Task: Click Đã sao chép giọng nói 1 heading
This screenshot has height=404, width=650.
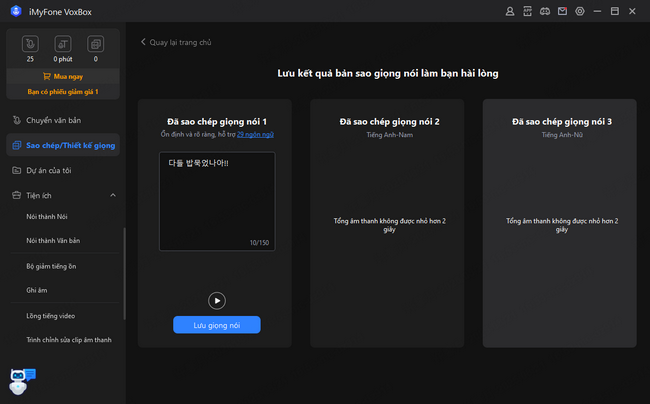Action: tap(217, 121)
